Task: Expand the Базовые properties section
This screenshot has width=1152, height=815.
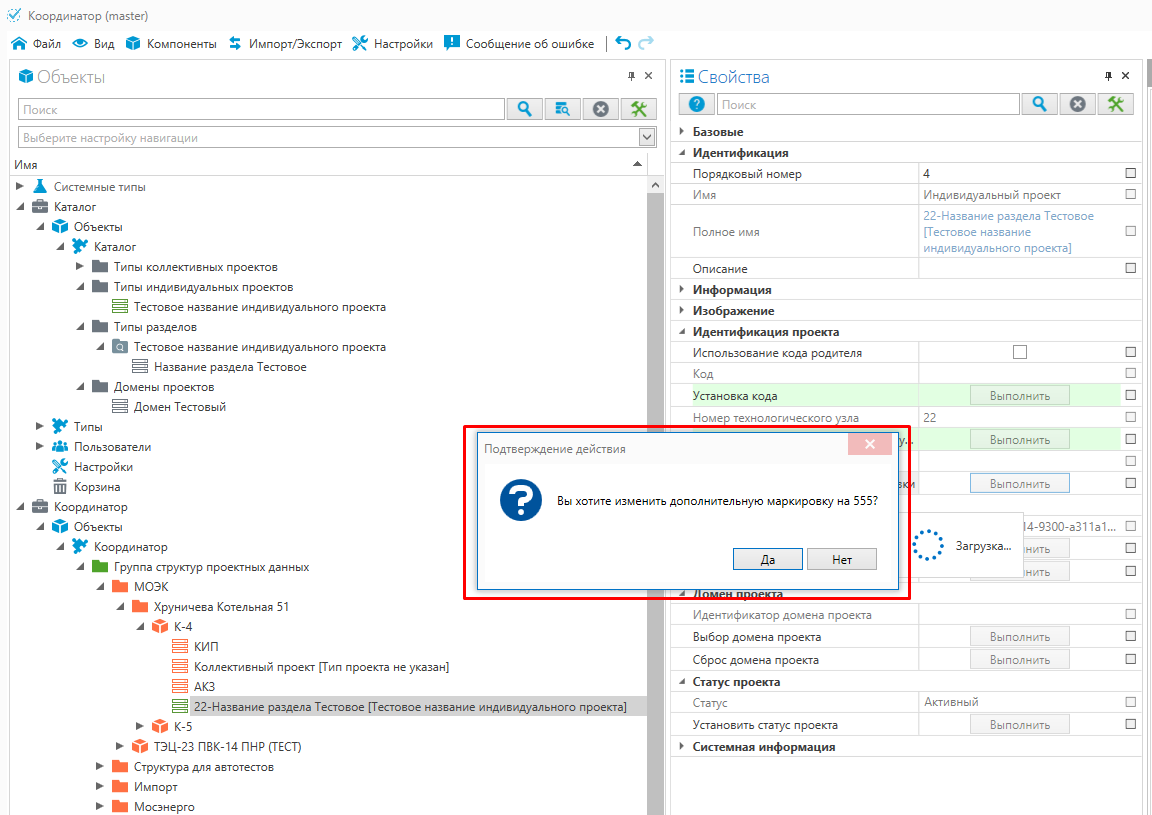Action: click(x=682, y=132)
